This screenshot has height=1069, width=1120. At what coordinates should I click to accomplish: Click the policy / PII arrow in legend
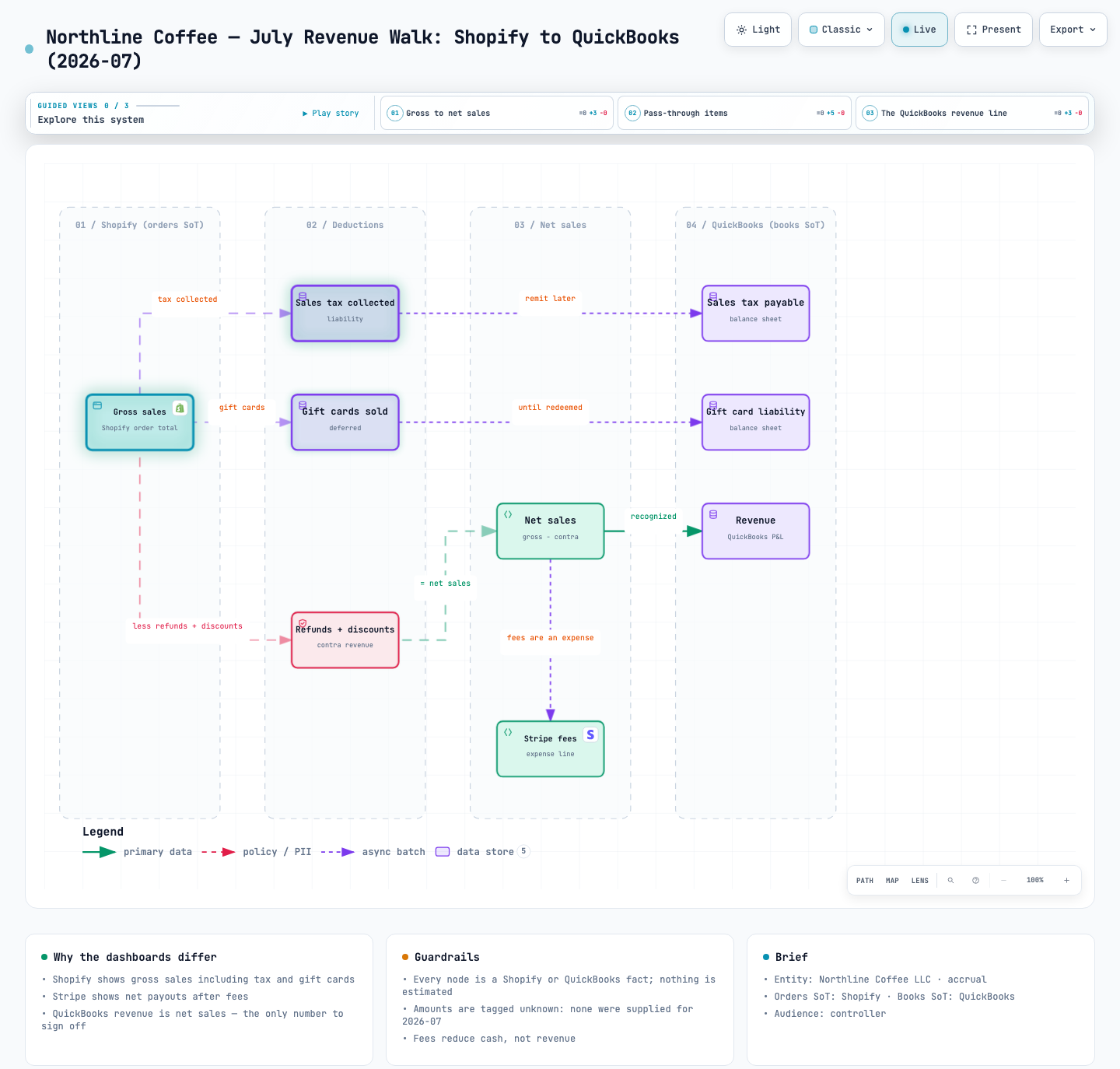[219, 852]
